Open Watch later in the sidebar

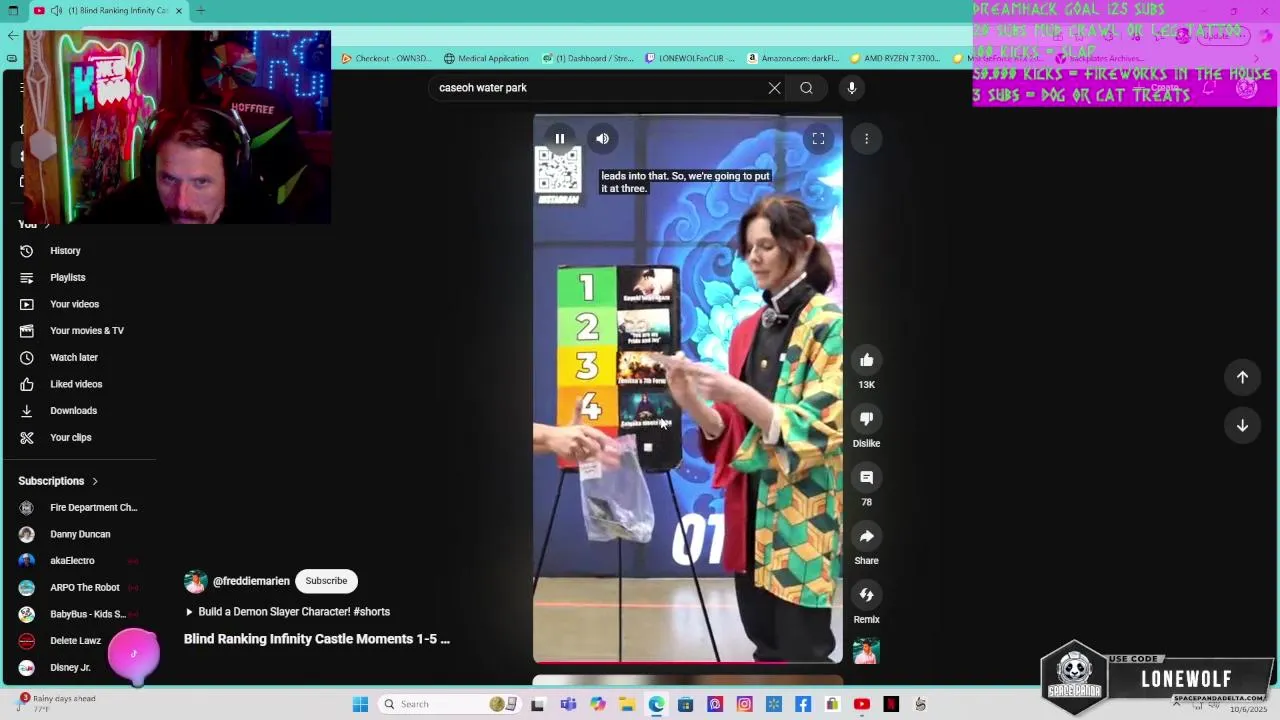click(x=74, y=357)
